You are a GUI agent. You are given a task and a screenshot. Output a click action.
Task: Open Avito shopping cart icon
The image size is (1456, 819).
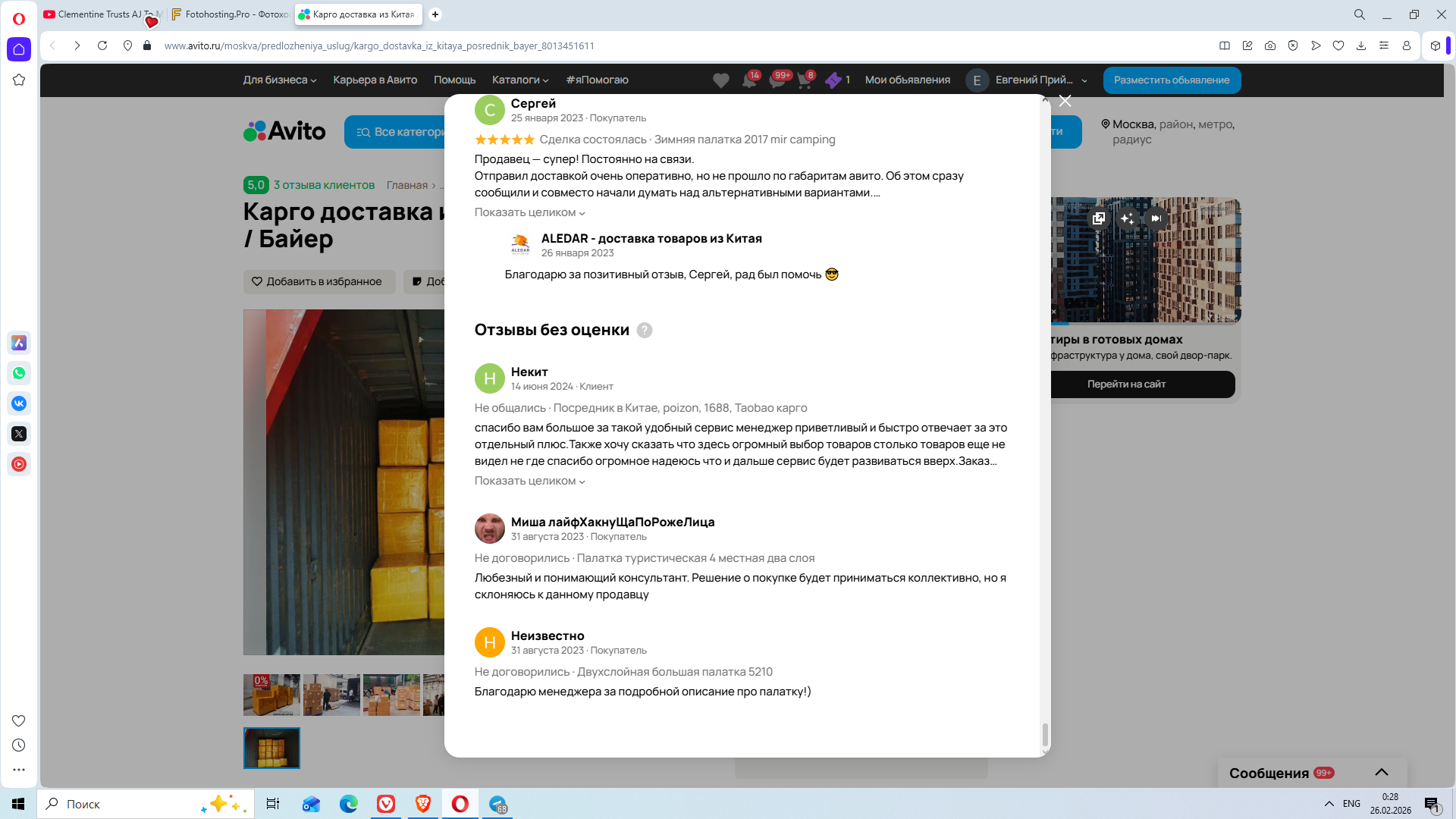click(804, 80)
